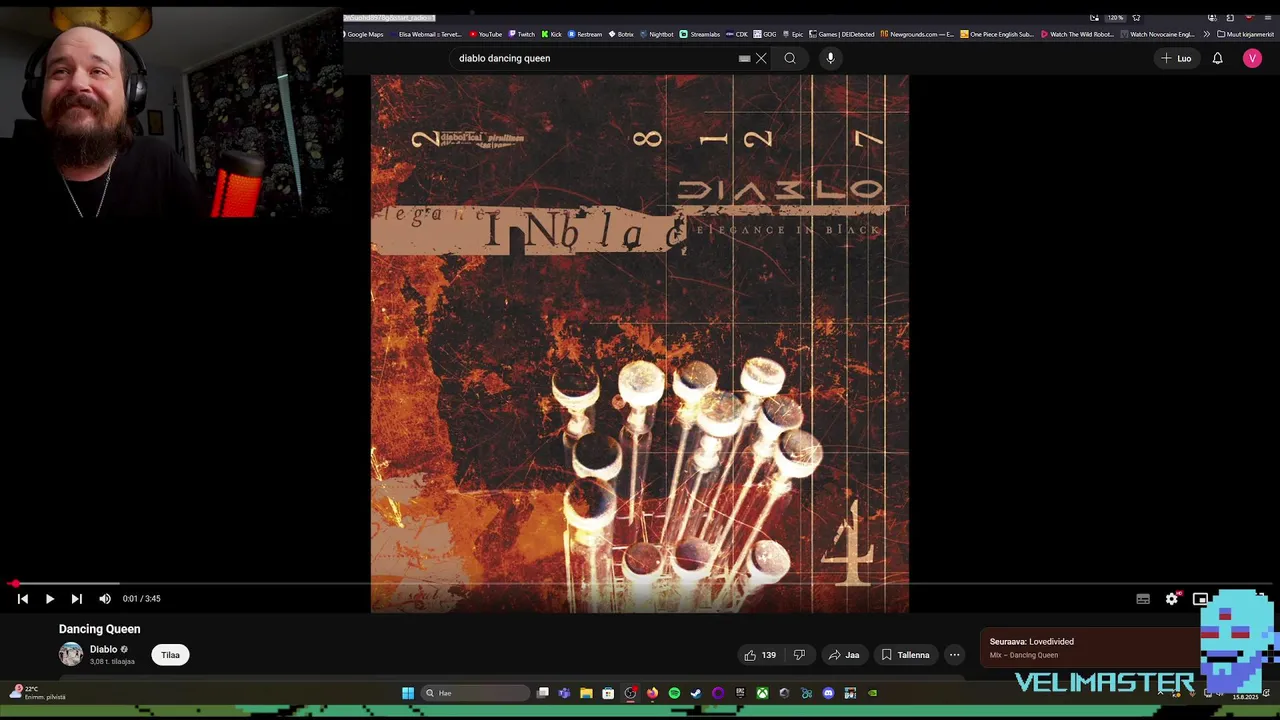
Task: Open the Luo create menu
Action: point(1176,58)
